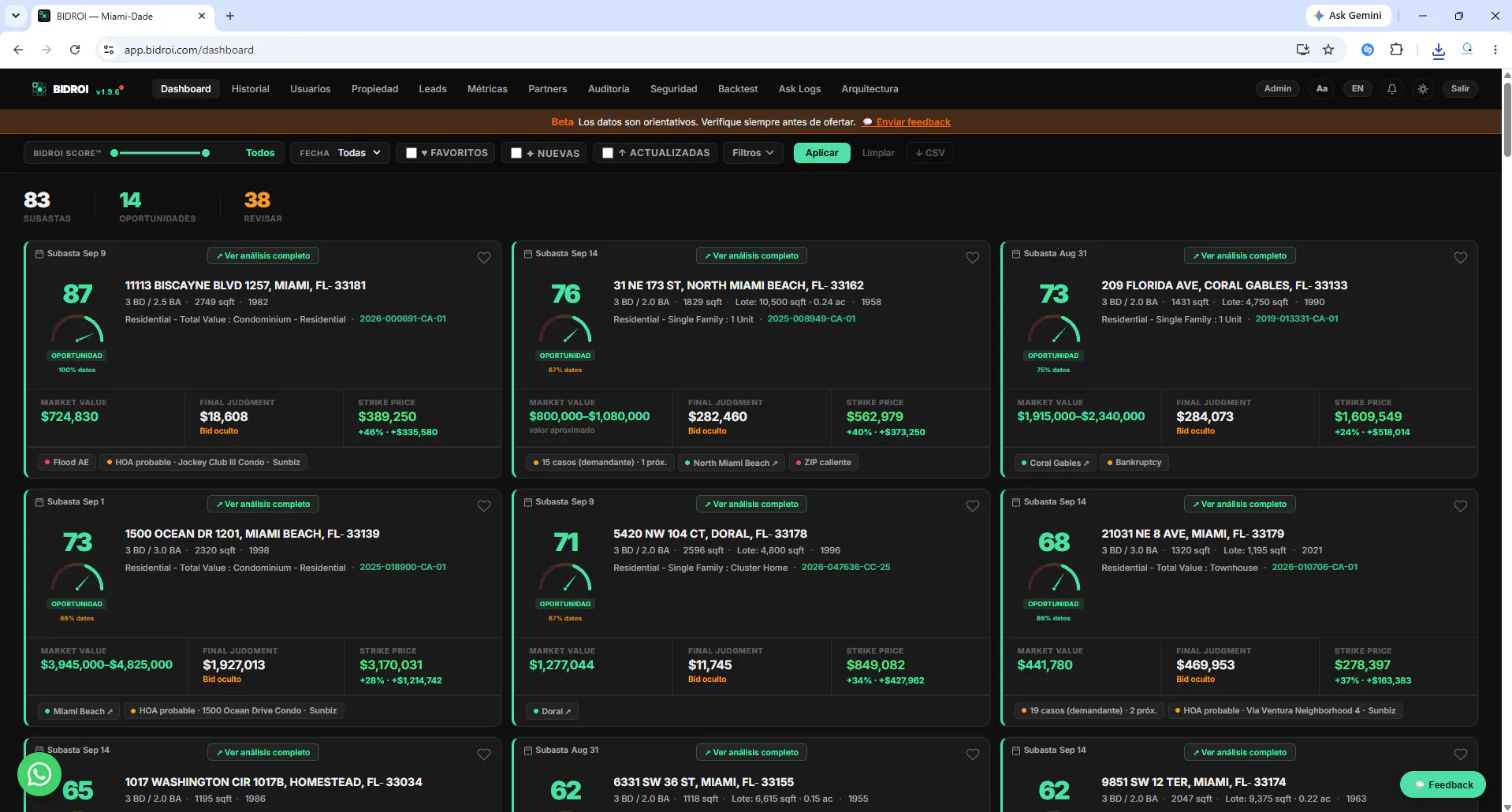The height and width of the screenshot is (812, 1512).
Task: Favorite the 1017 Washington Cir listing heart
Action: [x=484, y=754]
